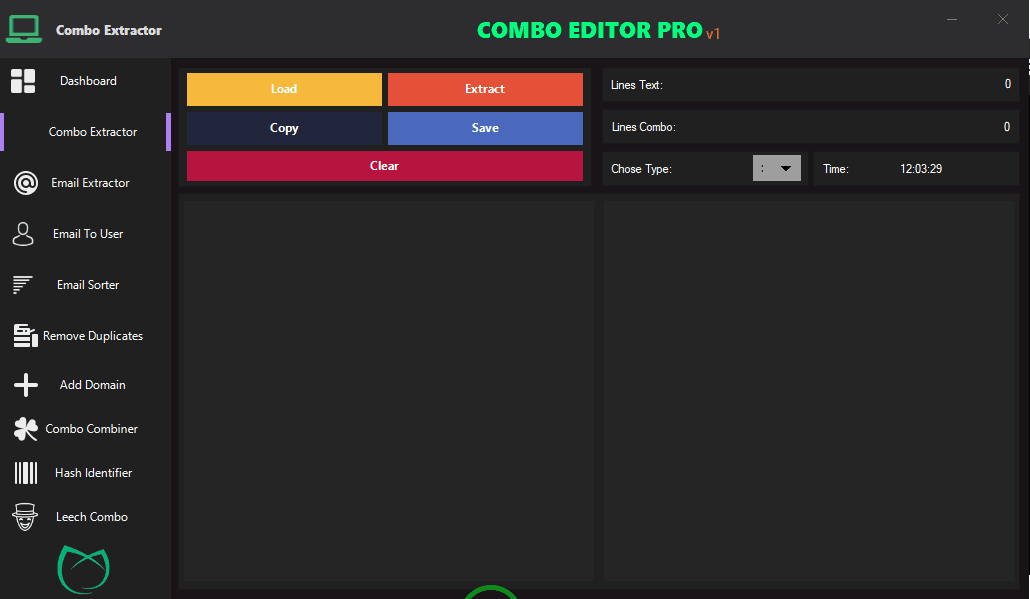Click the Save button

click(x=485, y=128)
